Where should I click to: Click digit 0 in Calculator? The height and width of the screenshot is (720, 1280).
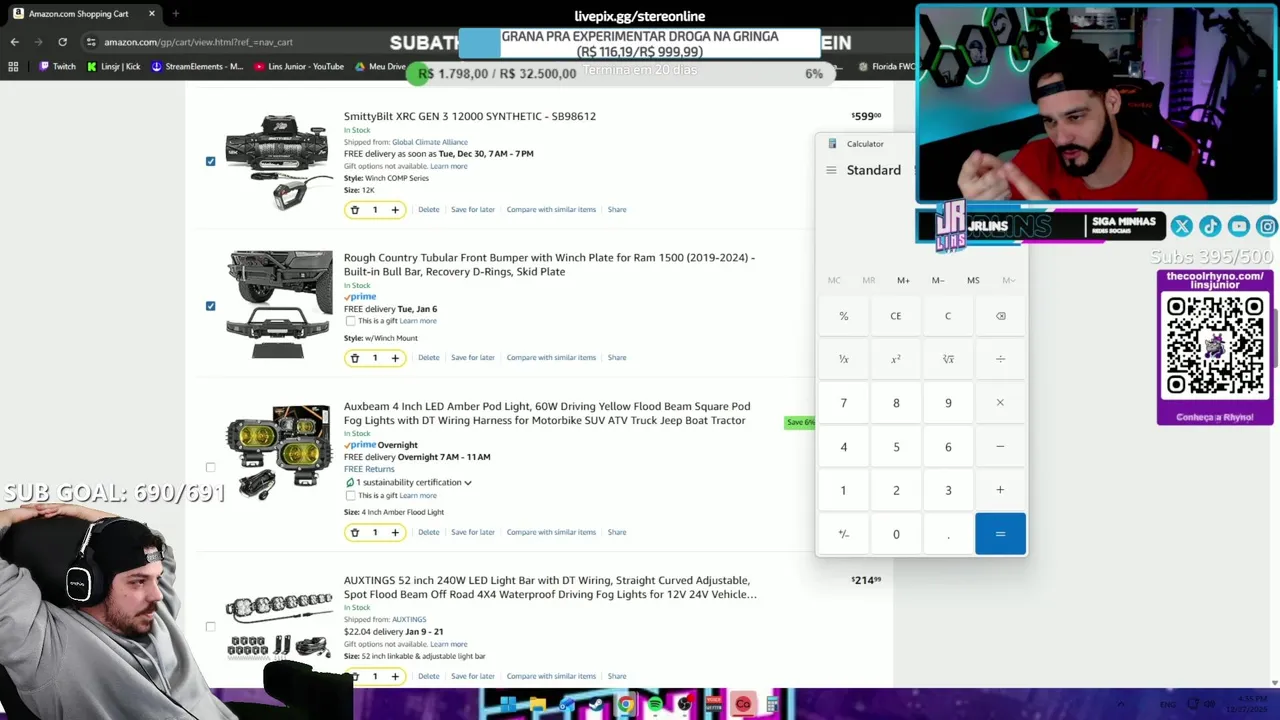896,534
